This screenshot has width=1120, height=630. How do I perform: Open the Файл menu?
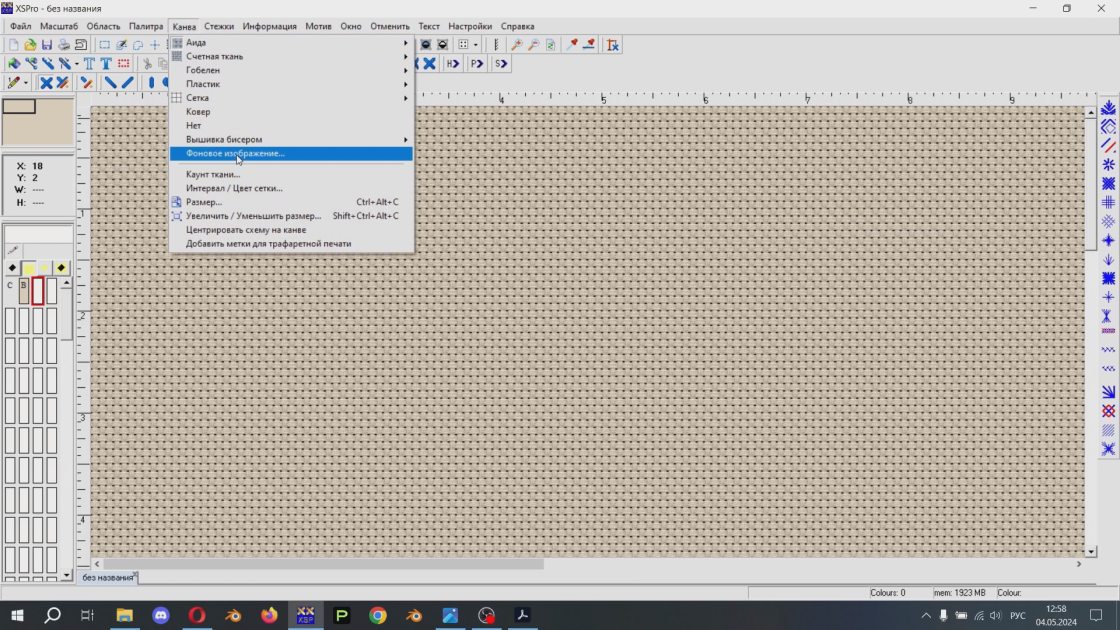tap(20, 26)
